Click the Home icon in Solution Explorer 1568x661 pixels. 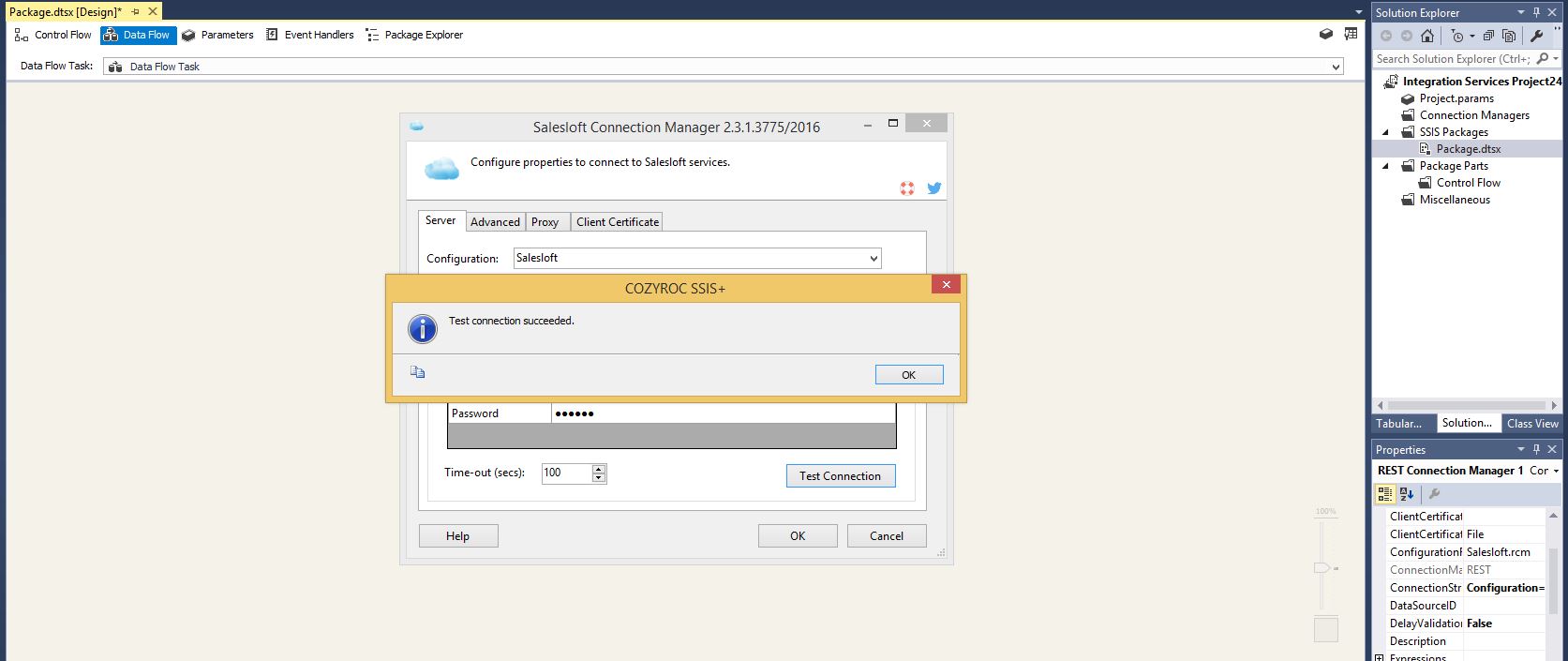click(x=1426, y=36)
